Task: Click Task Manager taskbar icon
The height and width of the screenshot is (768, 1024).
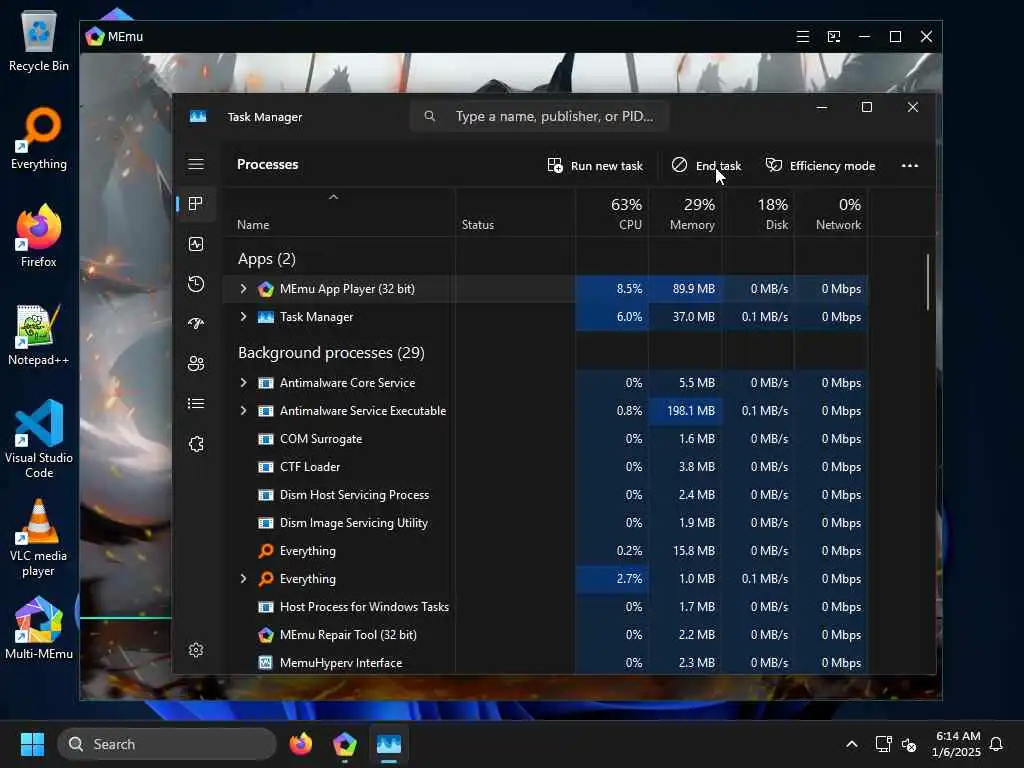Action: [389, 744]
